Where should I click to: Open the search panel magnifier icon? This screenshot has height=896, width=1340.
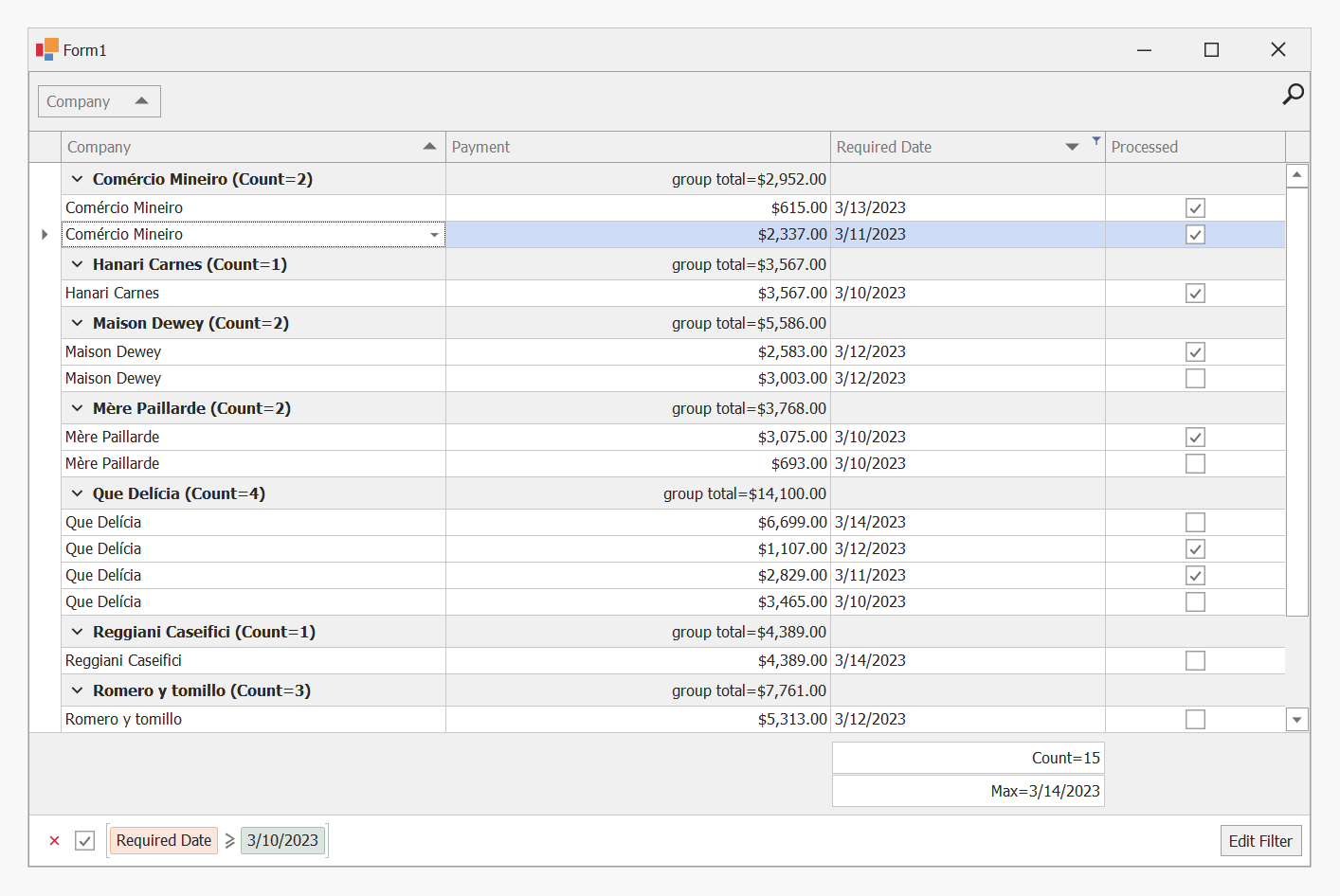pos(1293,94)
